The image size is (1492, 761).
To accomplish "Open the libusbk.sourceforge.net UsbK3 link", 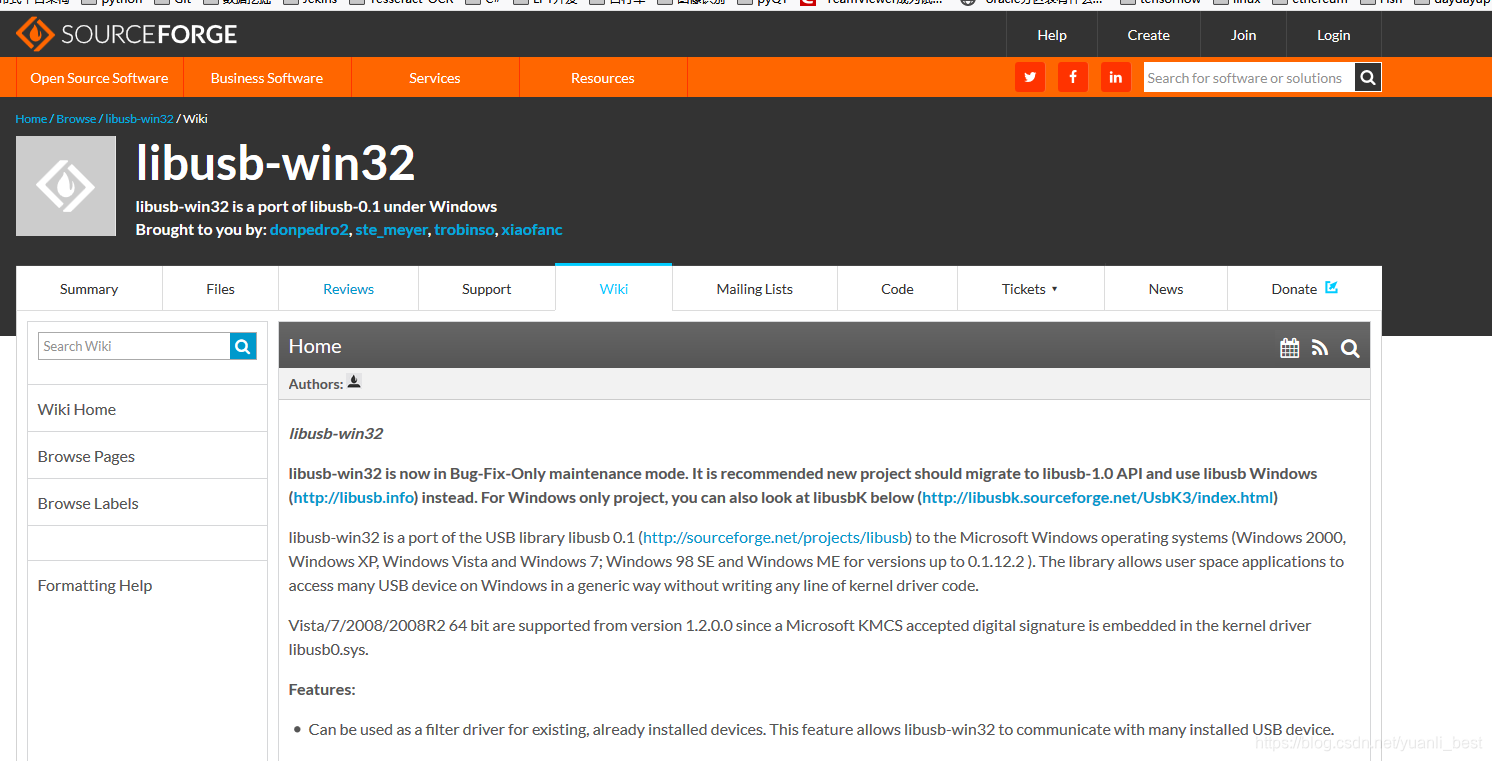I will click(1098, 498).
